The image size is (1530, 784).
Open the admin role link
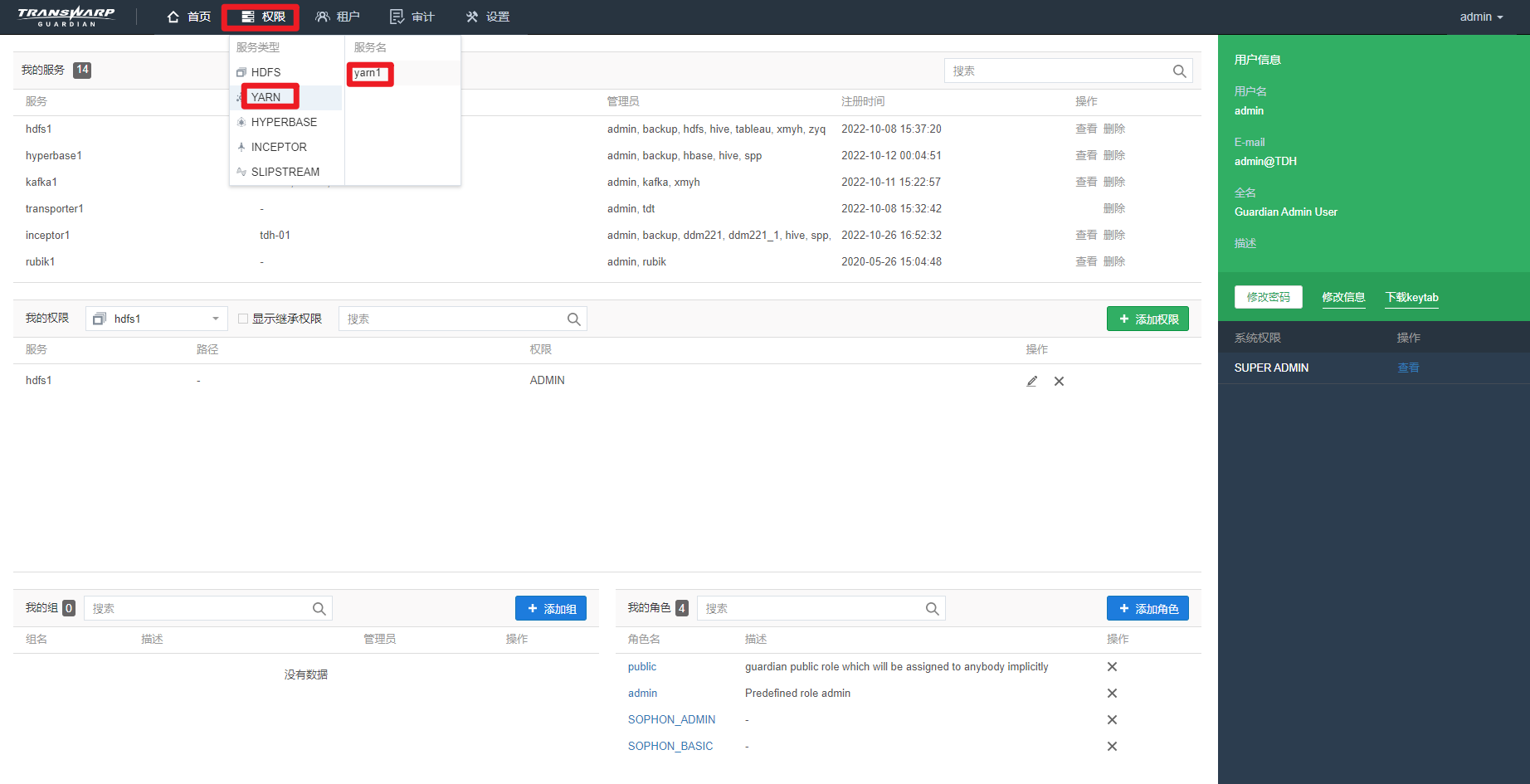[642, 693]
